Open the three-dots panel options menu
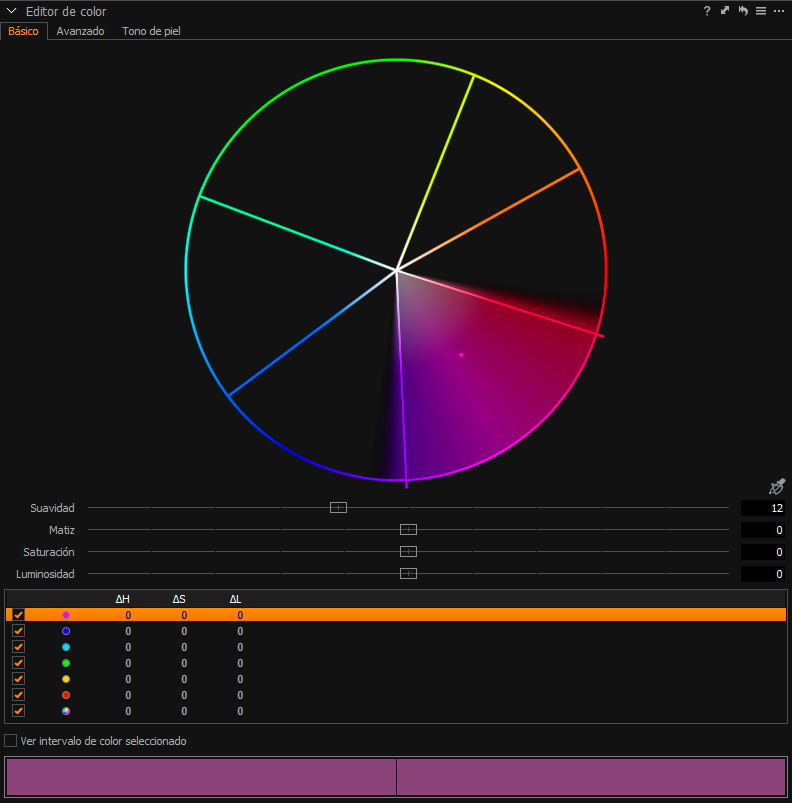The width and height of the screenshot is (792, 803). tap(779, 11)
